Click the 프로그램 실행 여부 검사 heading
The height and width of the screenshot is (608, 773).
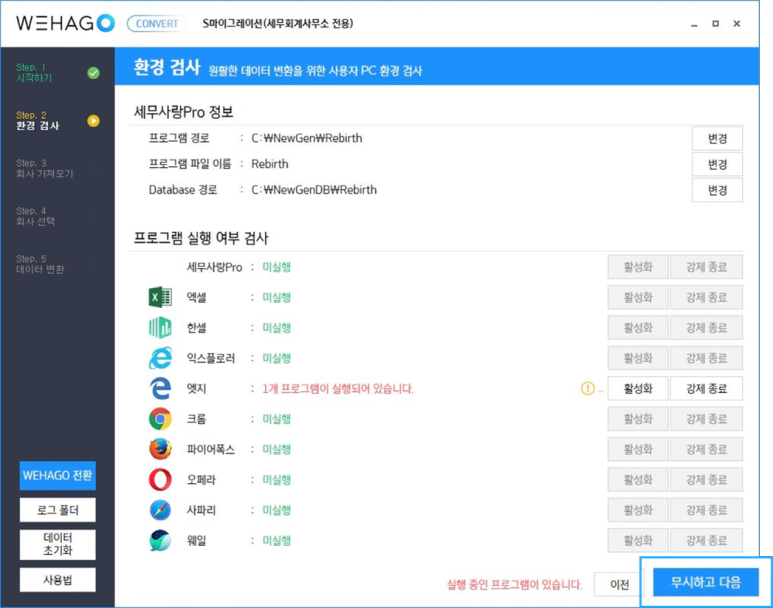[201, 238]
